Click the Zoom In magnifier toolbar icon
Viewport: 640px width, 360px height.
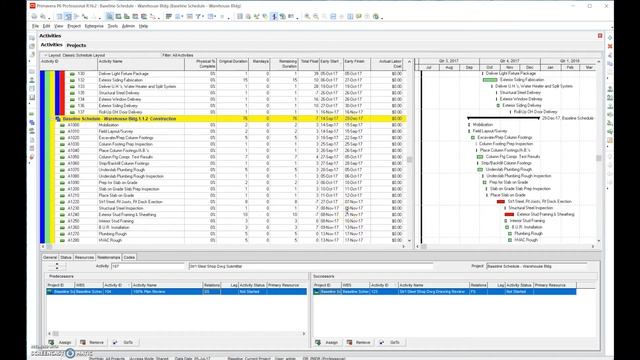(x=307, y=17)
